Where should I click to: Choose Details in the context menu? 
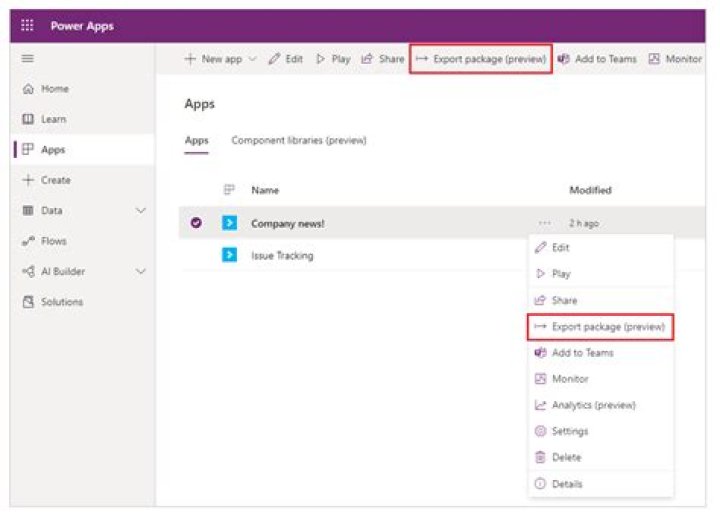pyautogui.click(x=601, y=484)
